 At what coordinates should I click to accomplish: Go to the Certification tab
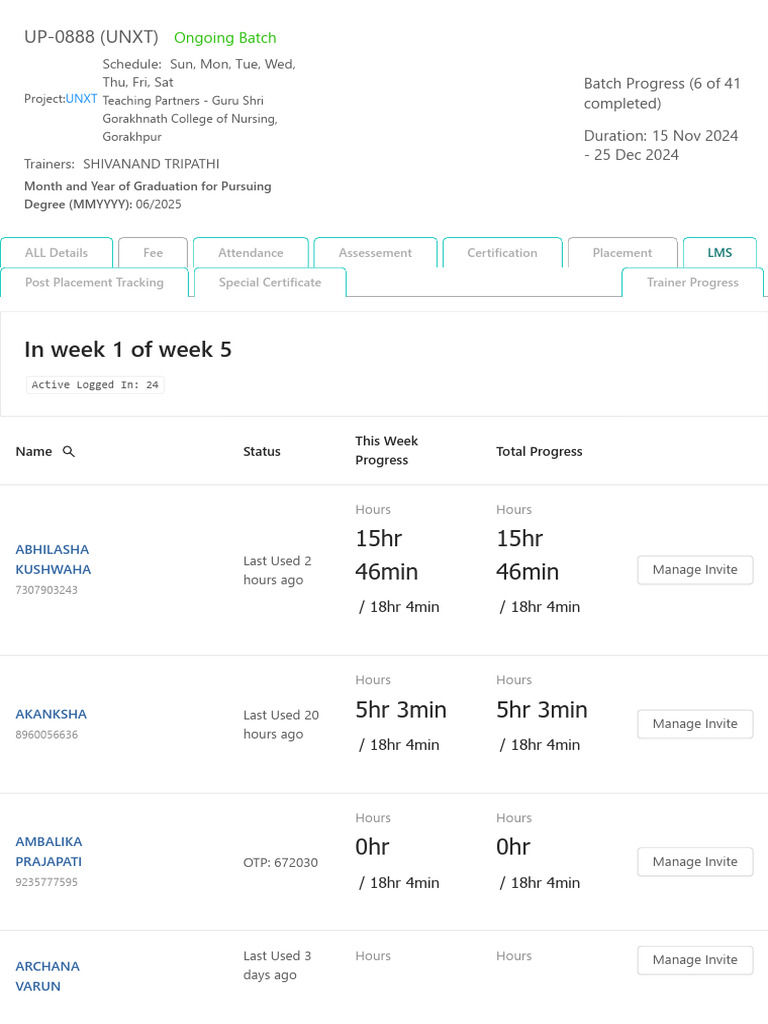pos(502,253)
